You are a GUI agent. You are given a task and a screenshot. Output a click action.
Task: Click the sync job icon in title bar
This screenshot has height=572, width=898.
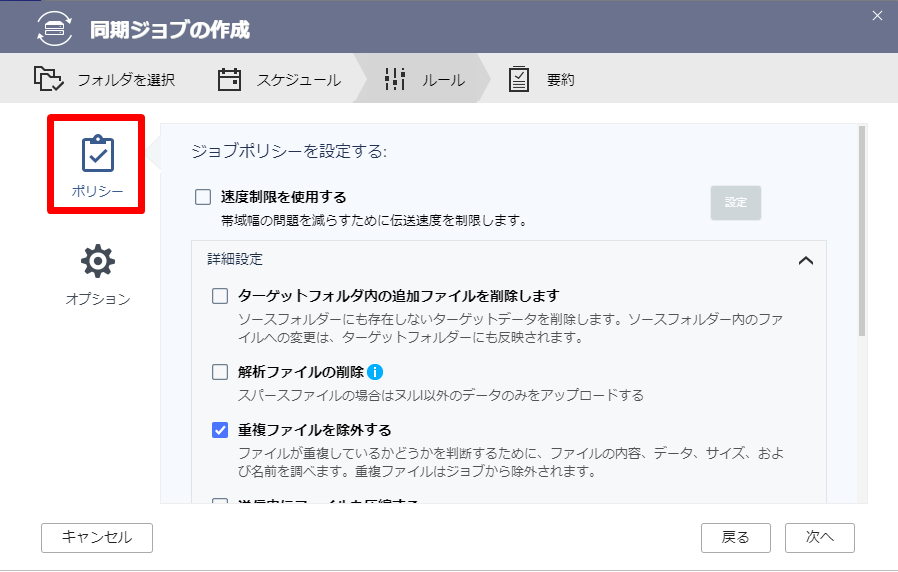54,28
